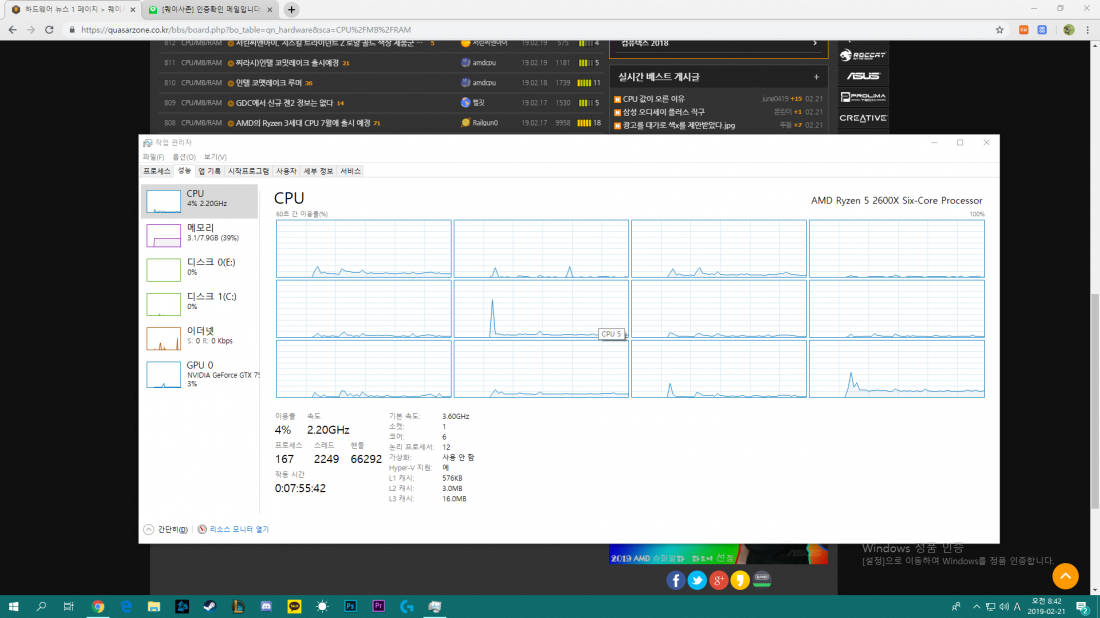Open the 컴퓨텍스 2018 chevron arrow

[815, 43]
